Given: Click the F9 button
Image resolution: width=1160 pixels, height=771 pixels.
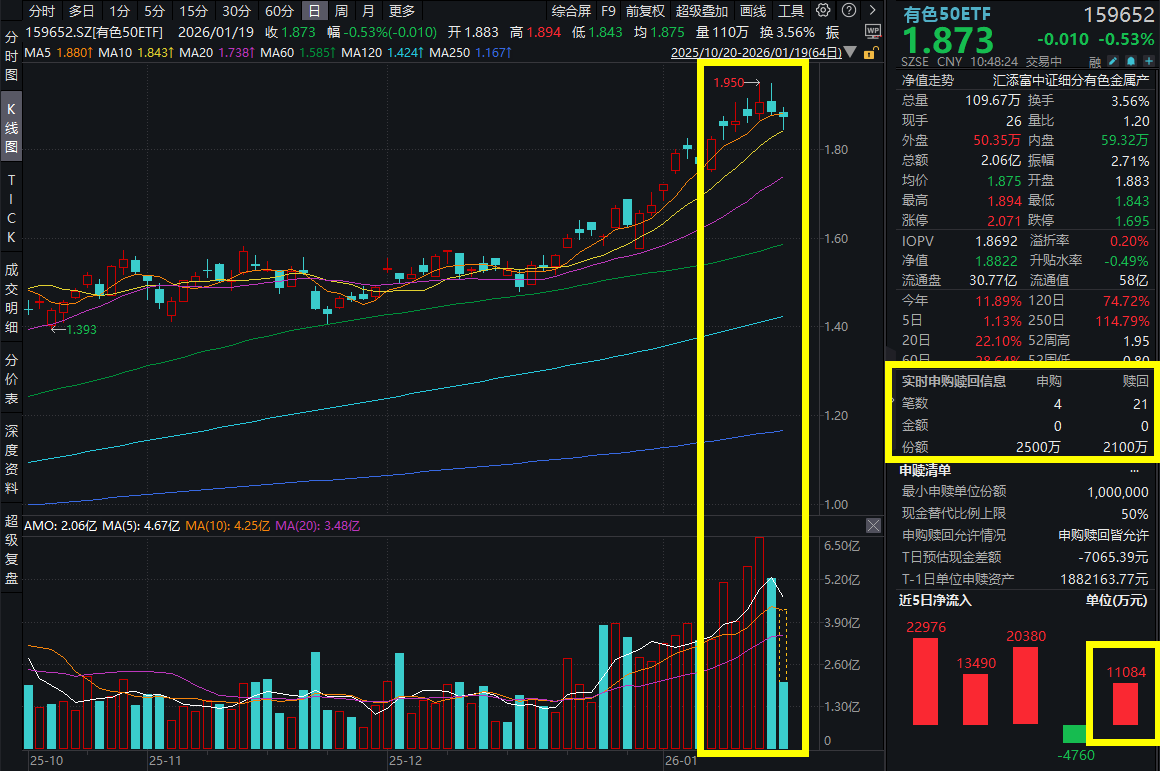Looking at the screenshot, I should pos(609,11).
